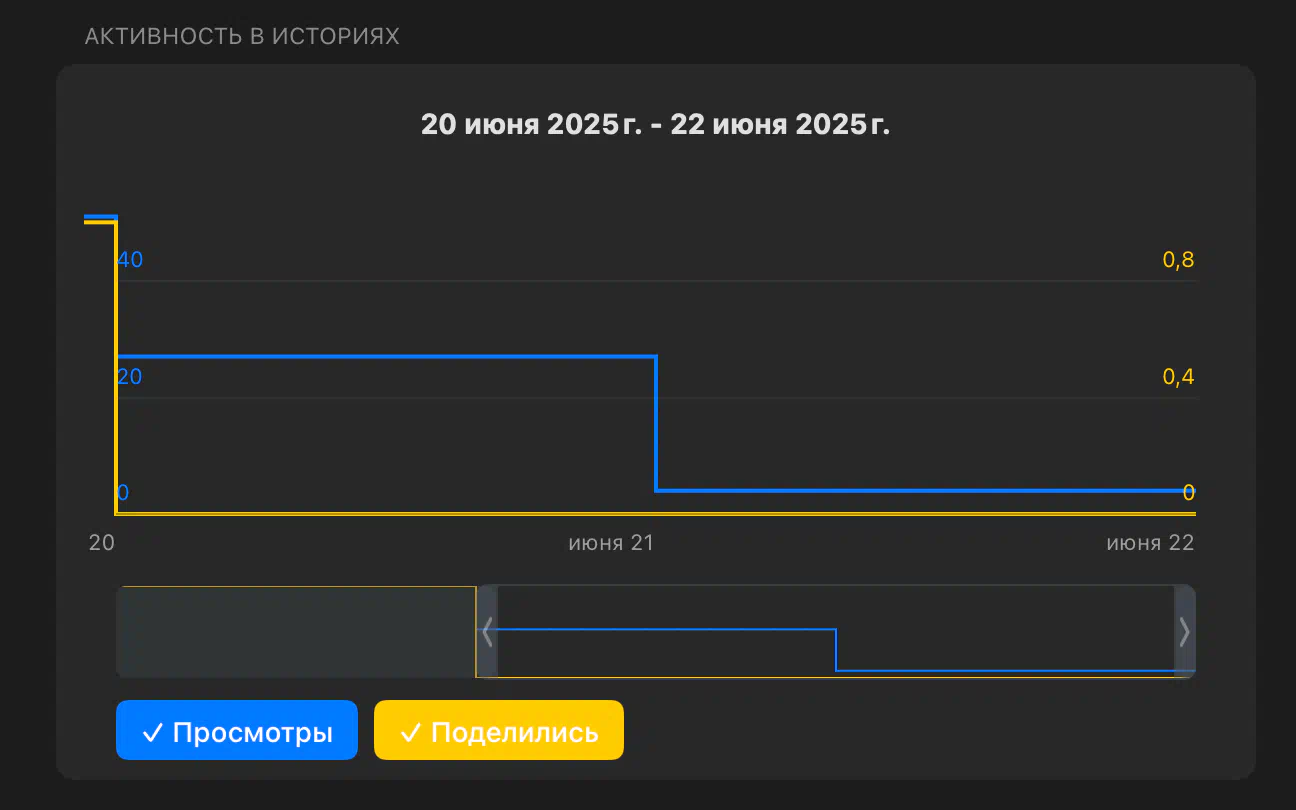1296x810 pixels.
Task: Toggle the blue Просмотры series button
Action: pos(237,731)
